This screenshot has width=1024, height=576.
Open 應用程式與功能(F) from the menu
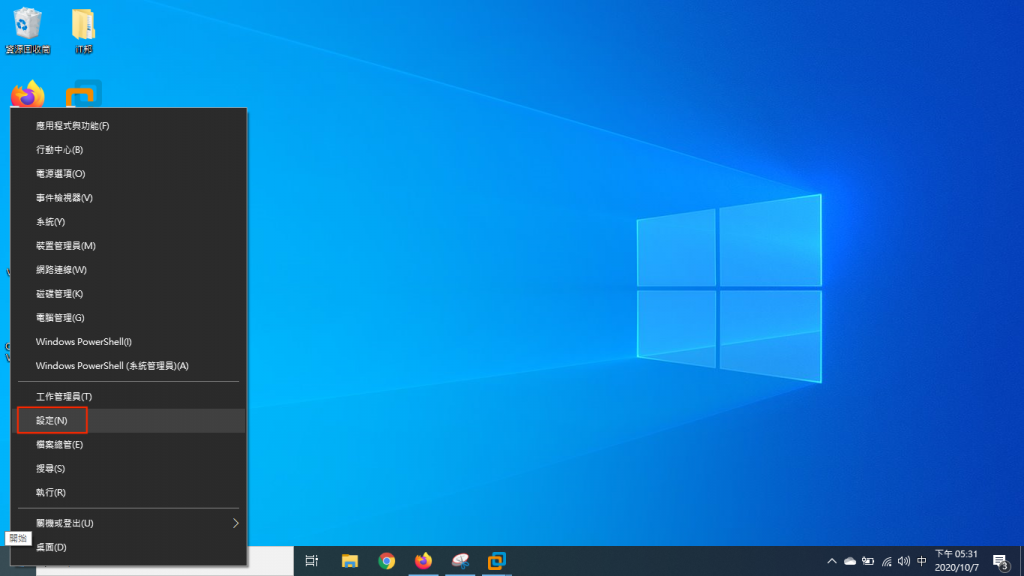[129, 125]
